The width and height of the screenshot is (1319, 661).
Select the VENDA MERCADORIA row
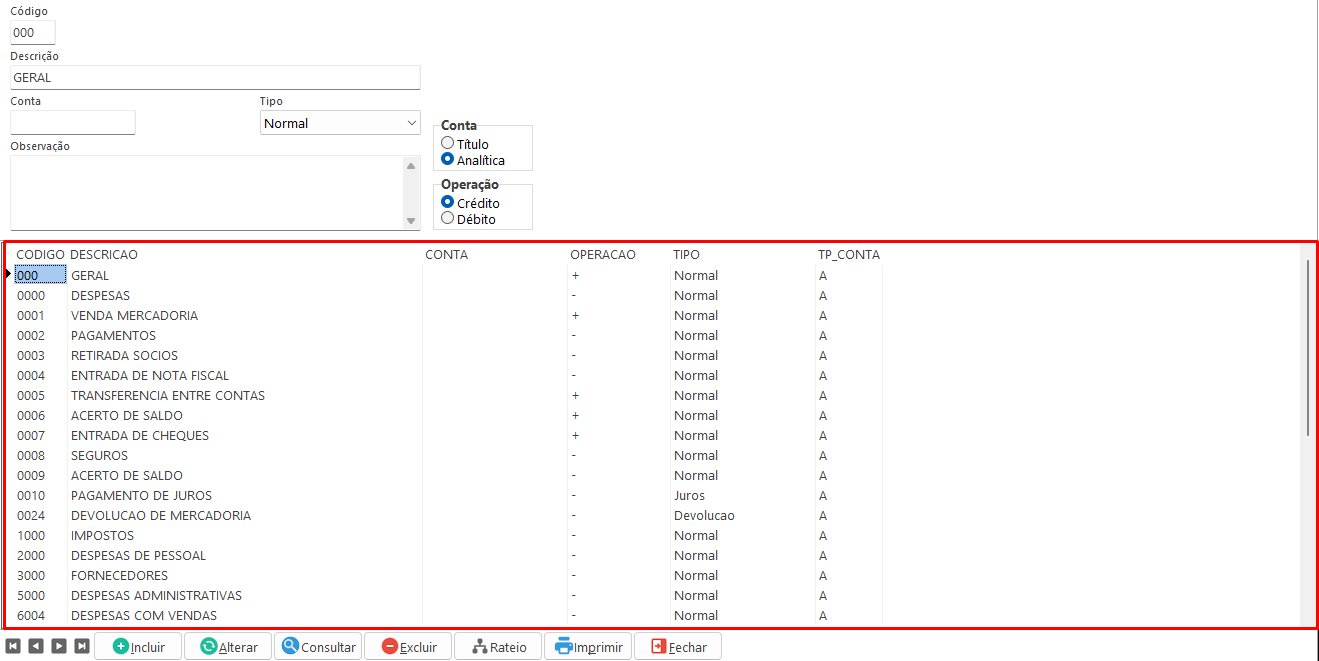pos(134,316)
